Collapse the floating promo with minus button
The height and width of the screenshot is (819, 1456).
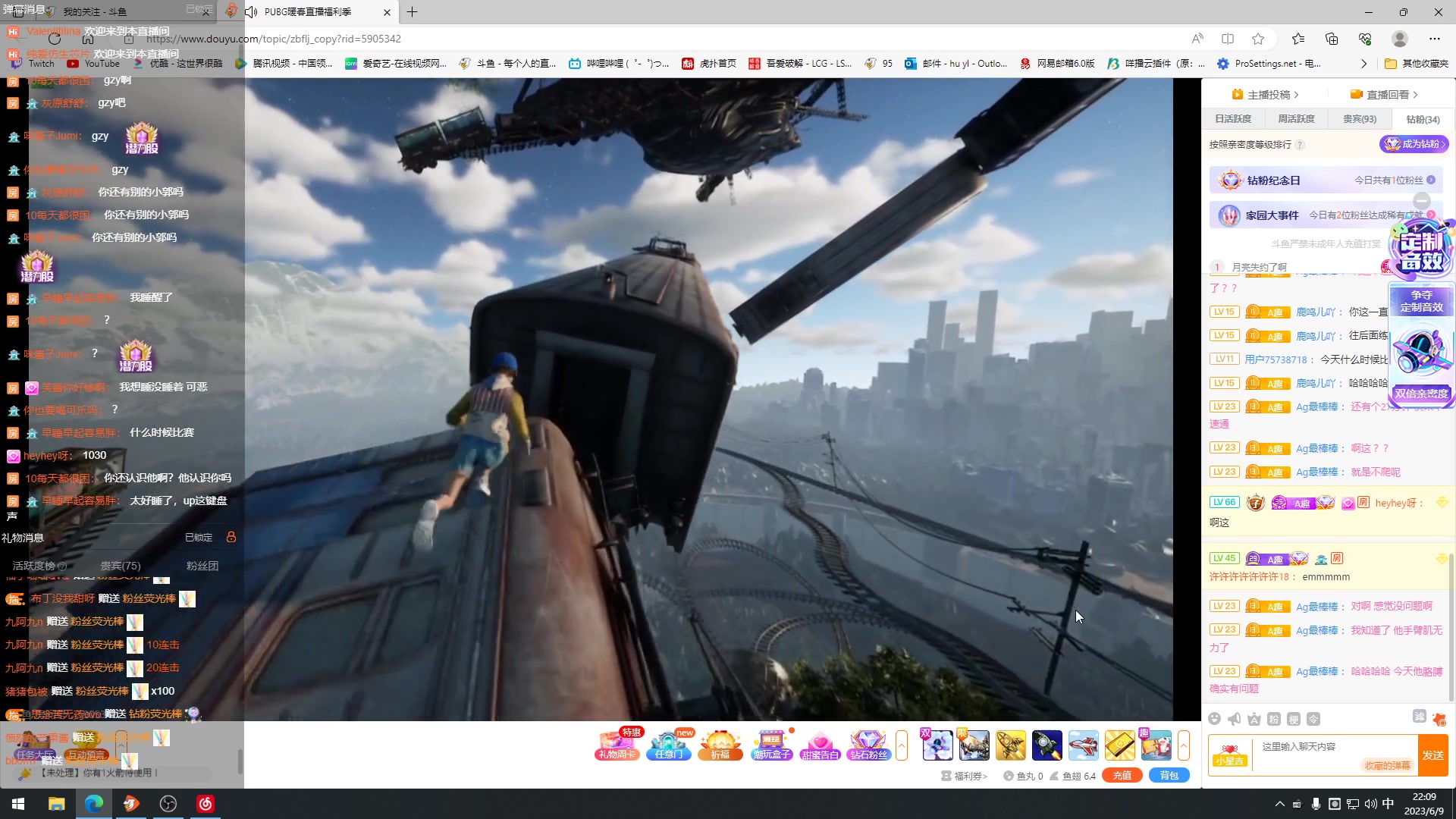point(1422,201)
